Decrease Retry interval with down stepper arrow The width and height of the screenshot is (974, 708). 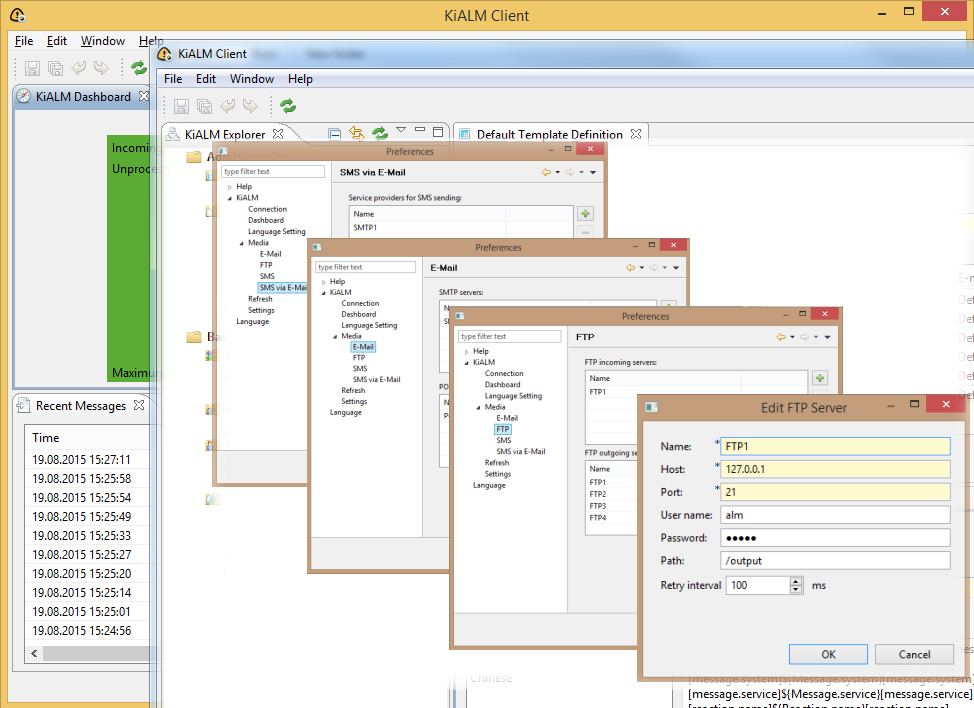pyautogui.click(x=796, y=589)
